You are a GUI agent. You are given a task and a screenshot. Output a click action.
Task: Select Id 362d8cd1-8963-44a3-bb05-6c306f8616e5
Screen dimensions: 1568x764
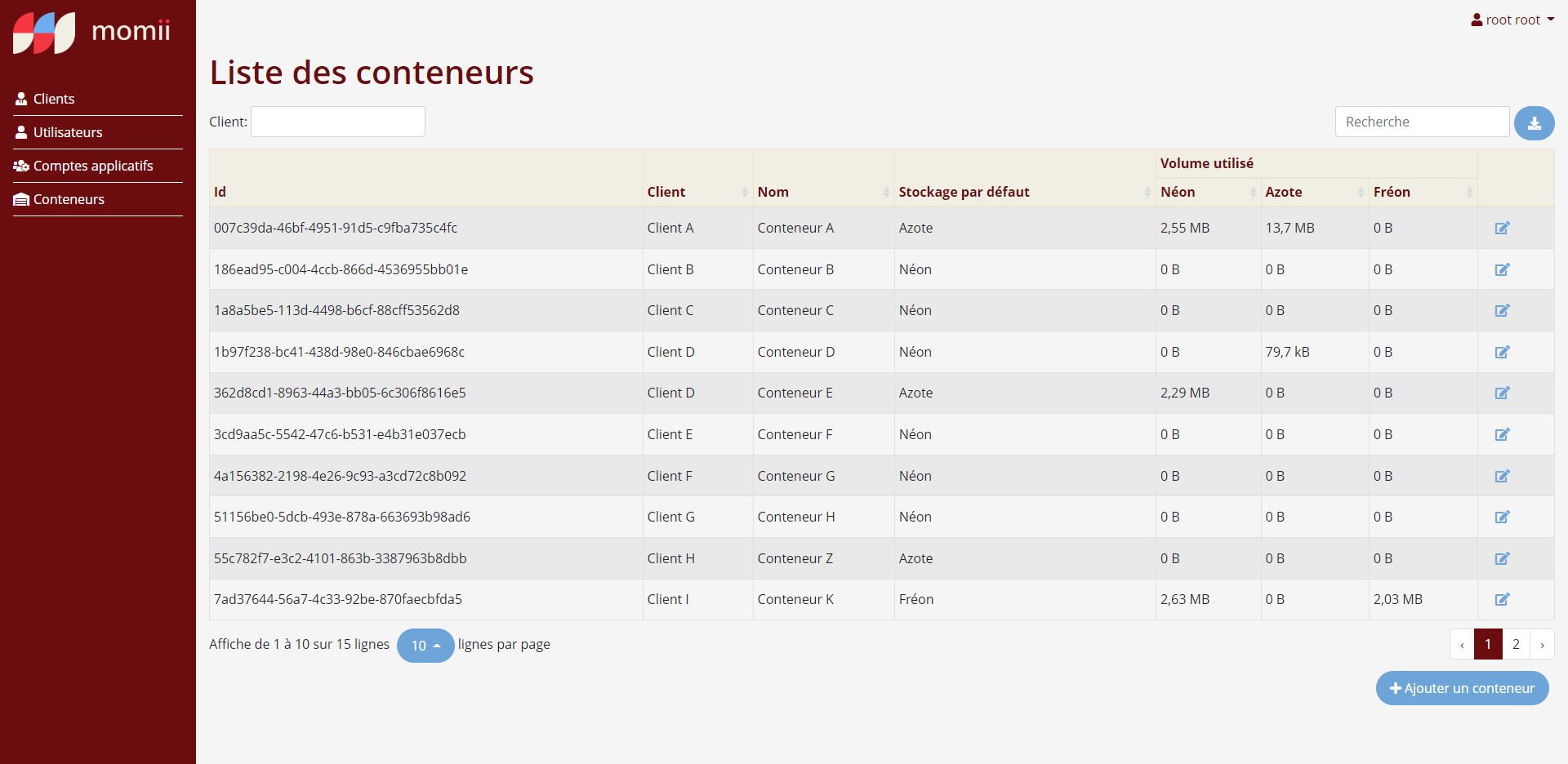point(340,393)
